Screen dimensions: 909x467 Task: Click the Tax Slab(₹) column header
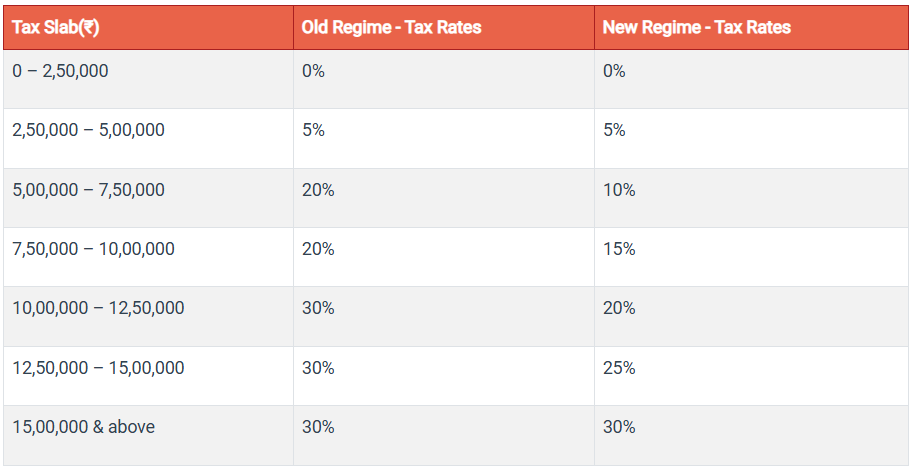pos(56,28)
